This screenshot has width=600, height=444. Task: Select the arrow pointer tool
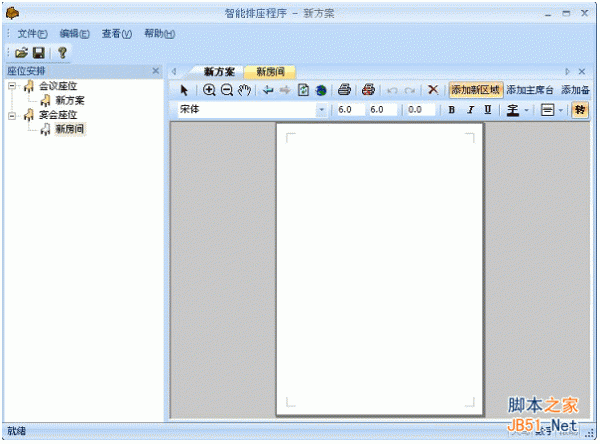click(184, 90)
